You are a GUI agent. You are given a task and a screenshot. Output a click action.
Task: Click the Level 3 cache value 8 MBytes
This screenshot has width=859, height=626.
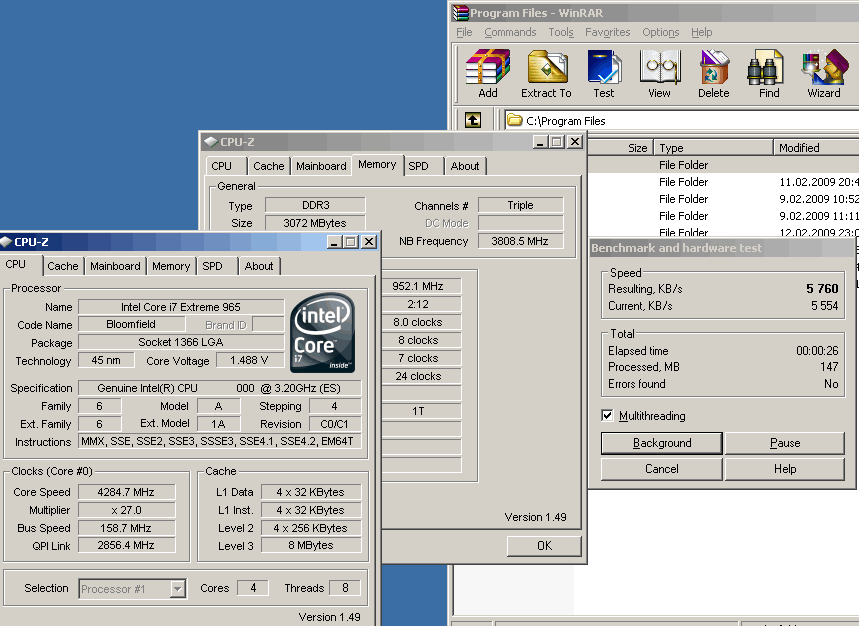coord(311,545)
